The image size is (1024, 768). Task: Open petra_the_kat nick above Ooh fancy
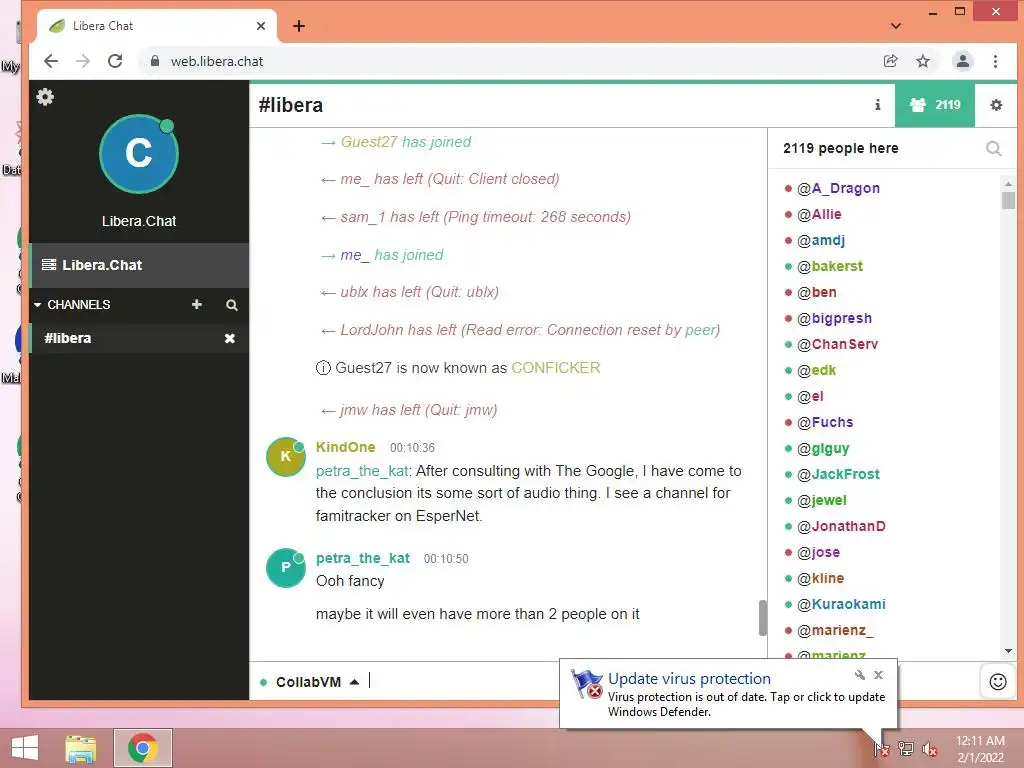point(362,558)
